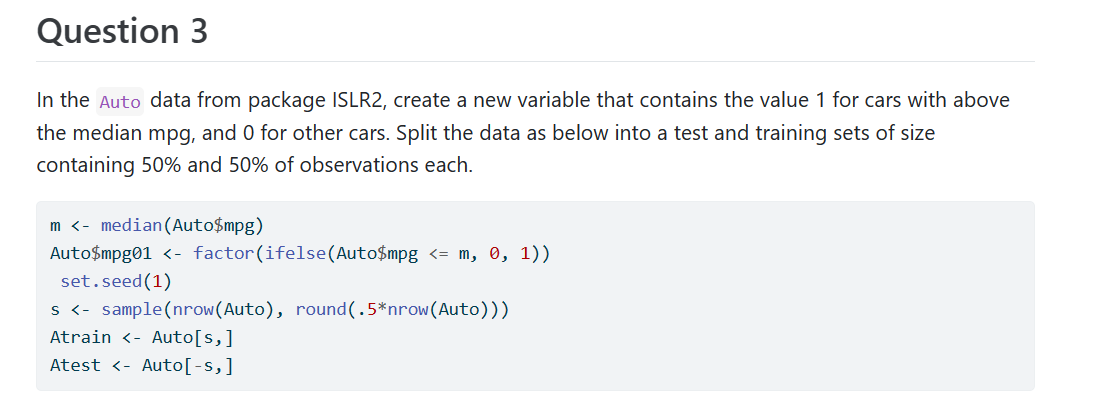Image resolution: width=1107 pixels, height=406 pixels.
Task: Click set.seed in the code block
Action: click(x=102, y=281)
